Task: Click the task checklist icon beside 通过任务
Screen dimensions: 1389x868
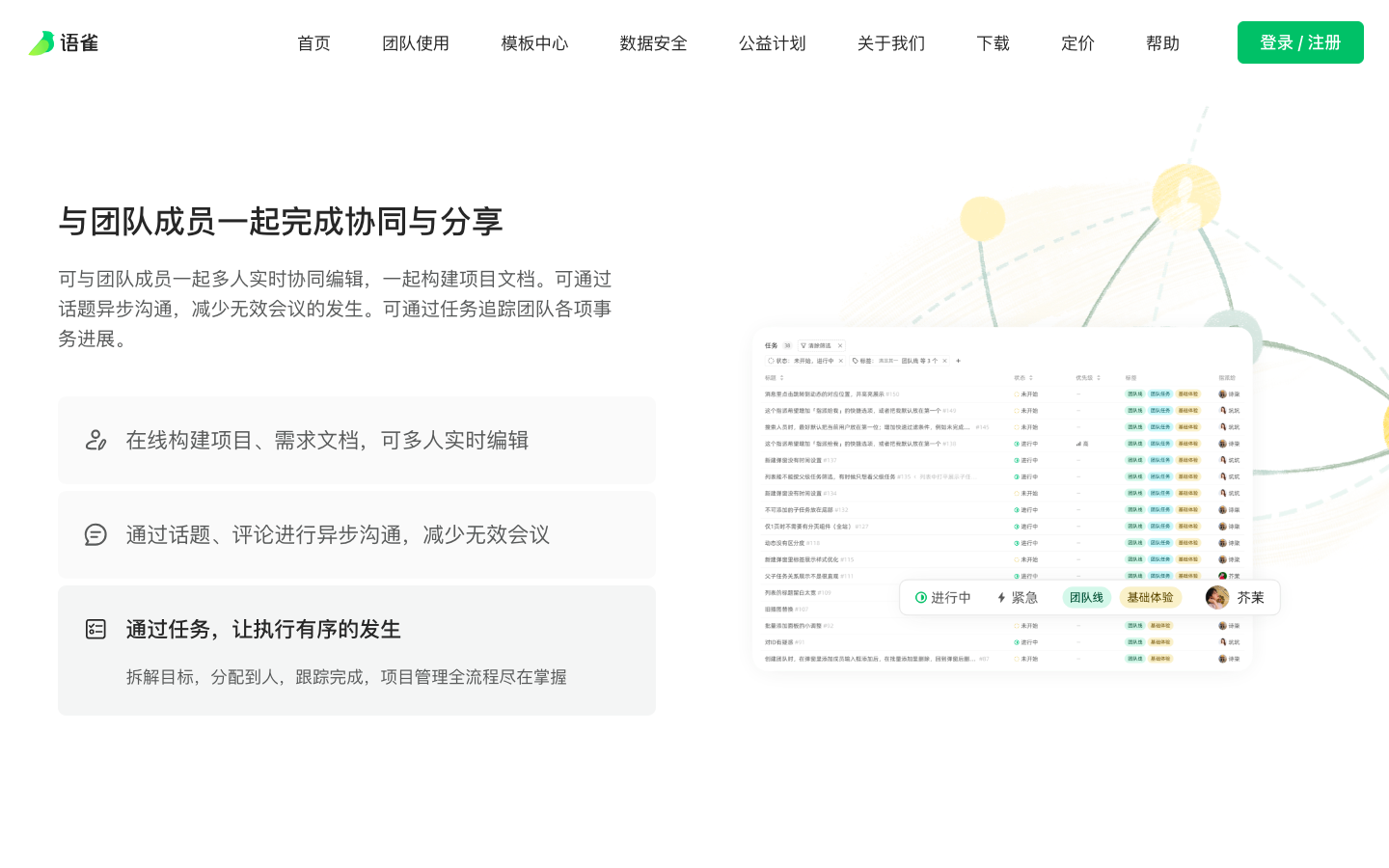Action: 95,629
